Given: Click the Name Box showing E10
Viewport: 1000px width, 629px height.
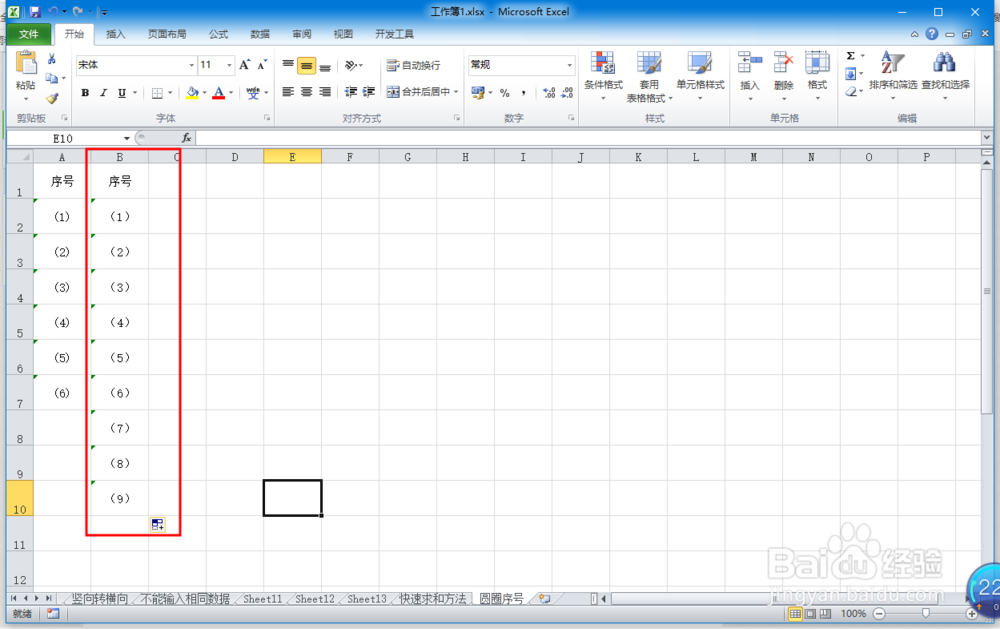Looking at the screenshot, I should tap(70, 138).
